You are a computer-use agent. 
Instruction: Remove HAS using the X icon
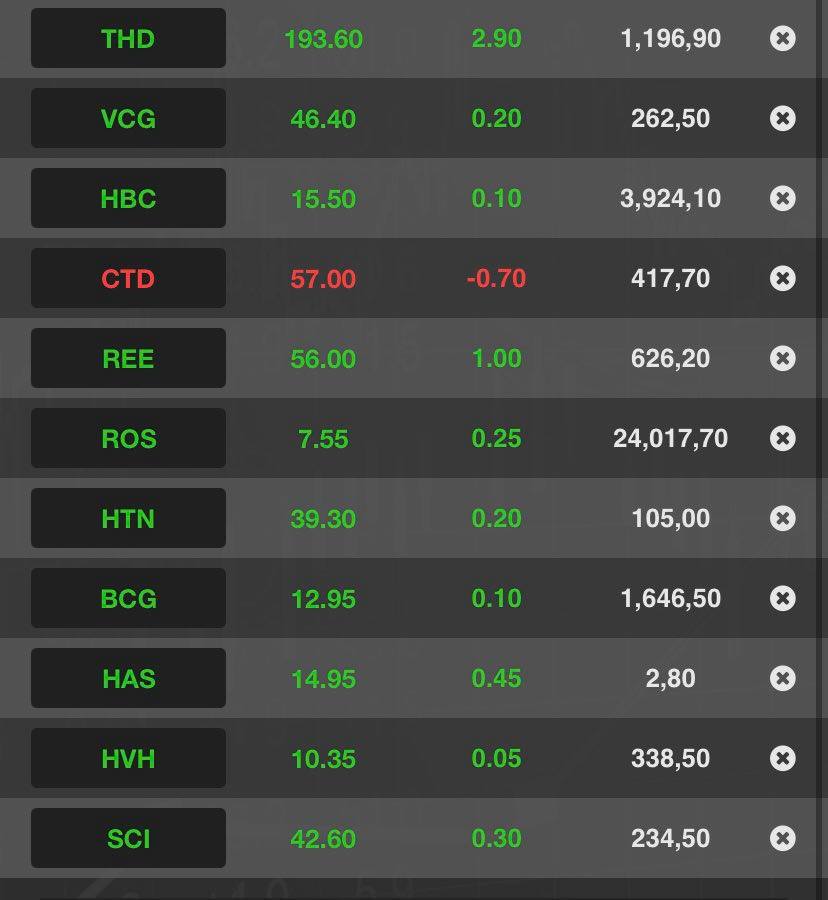pos(783,678)
